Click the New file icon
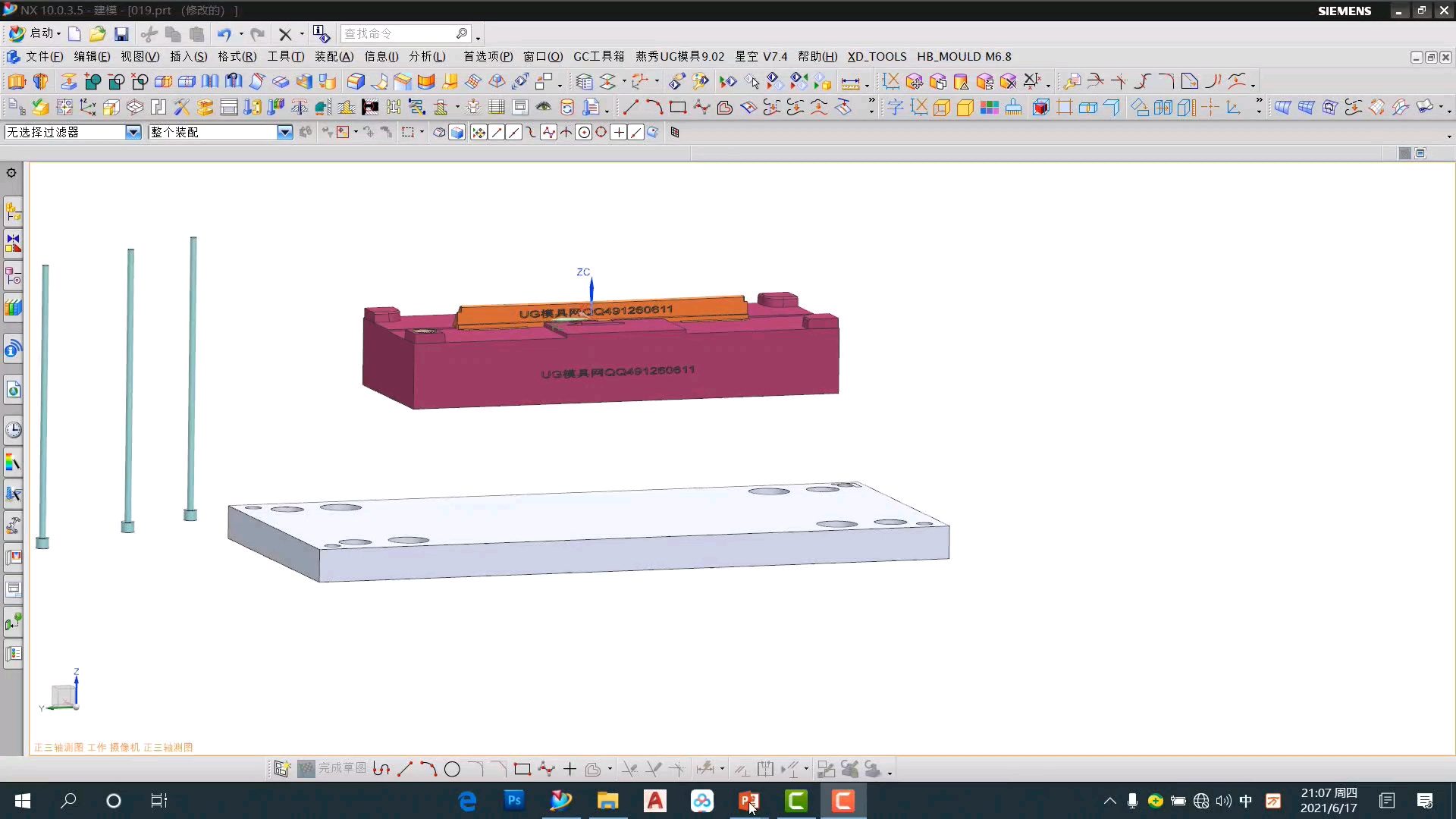 74,34
